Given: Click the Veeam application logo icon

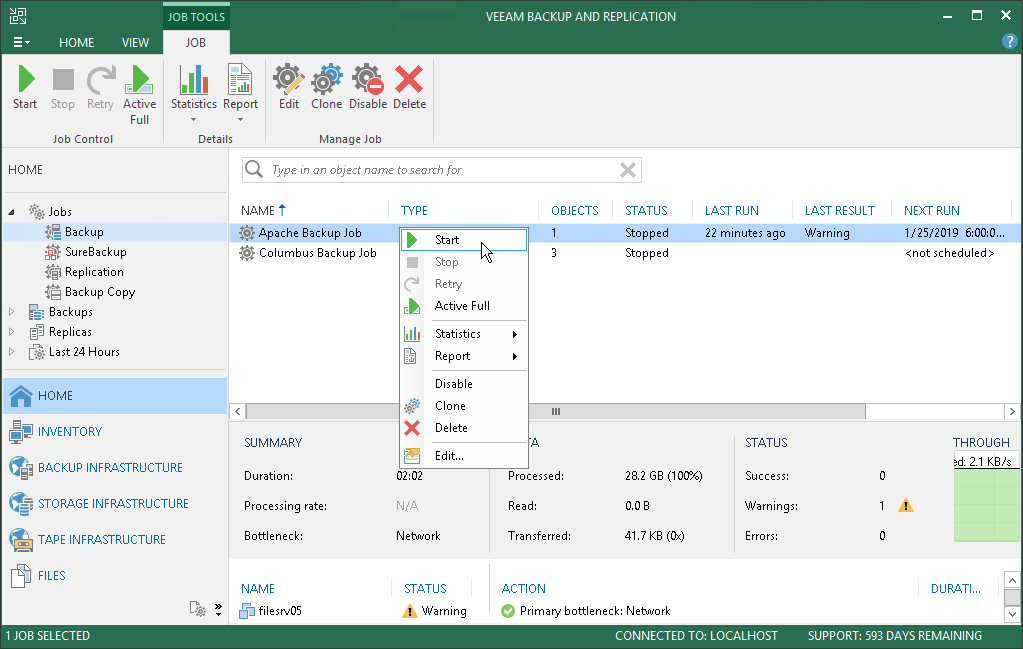Looking at the screenshot, I should [18, 16].
